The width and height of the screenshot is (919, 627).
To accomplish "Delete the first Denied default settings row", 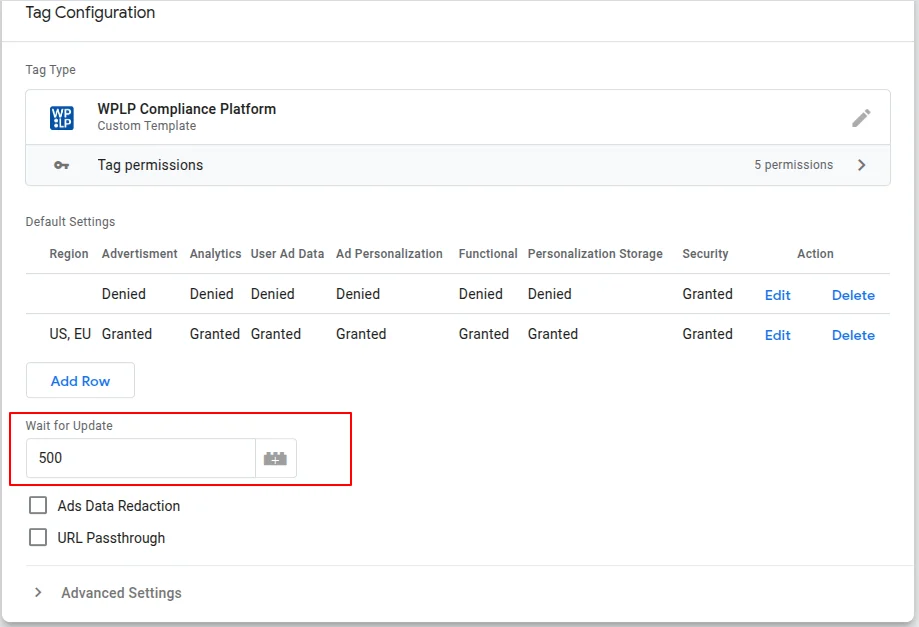I will coord(852,294).
